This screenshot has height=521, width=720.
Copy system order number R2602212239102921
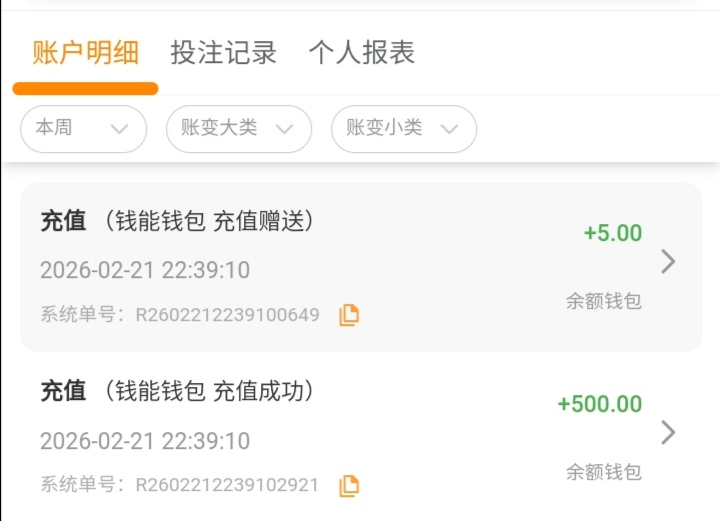(348, 486)
